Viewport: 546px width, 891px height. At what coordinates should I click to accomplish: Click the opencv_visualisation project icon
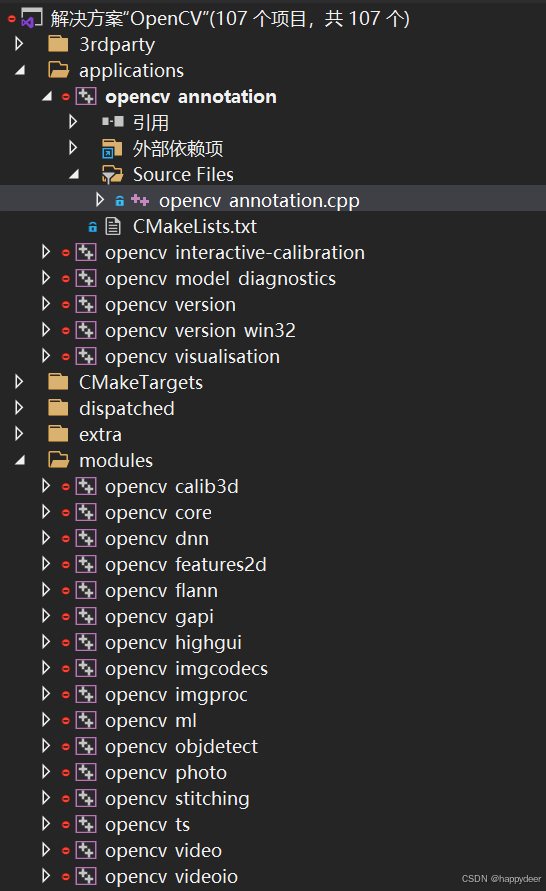pos(86,356)
